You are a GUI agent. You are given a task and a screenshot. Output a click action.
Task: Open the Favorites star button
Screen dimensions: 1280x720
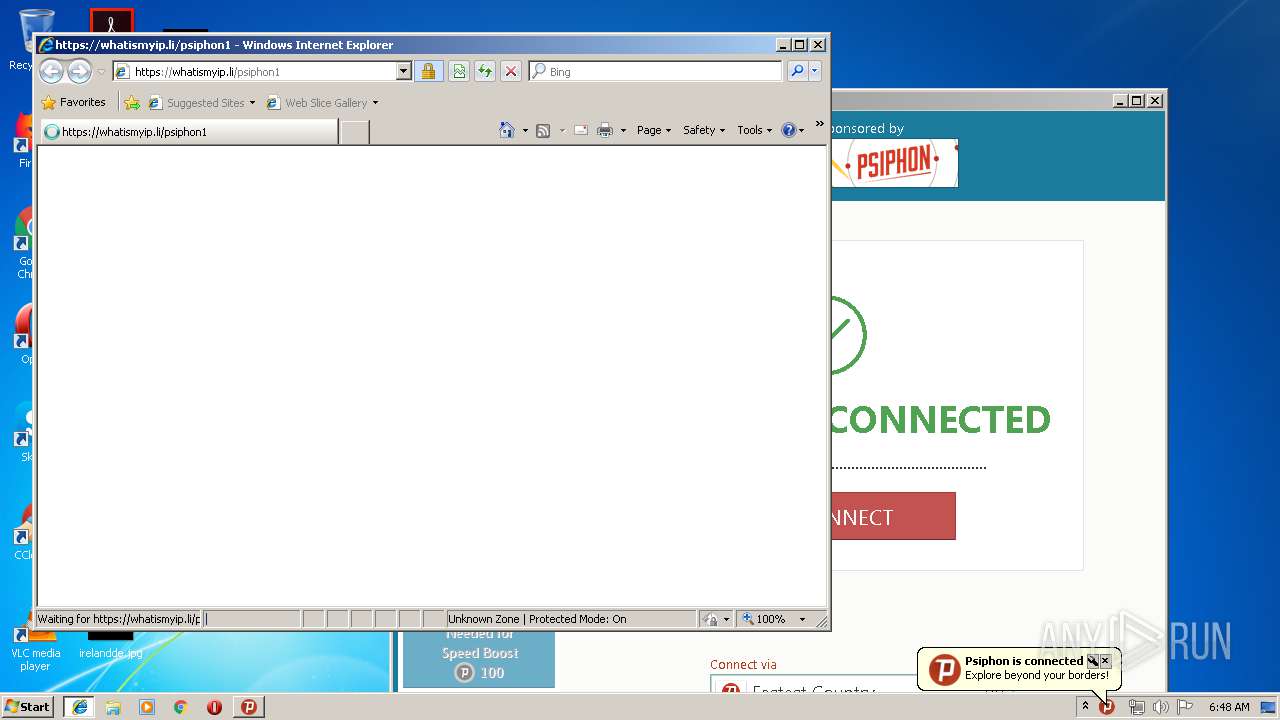point(73,102)
